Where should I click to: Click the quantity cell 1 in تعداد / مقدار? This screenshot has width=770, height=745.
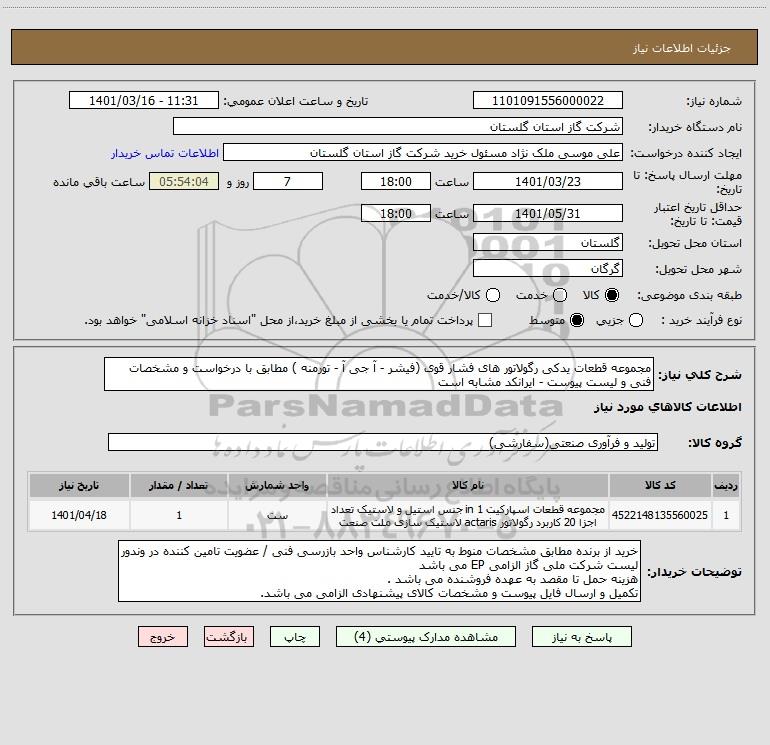click(179, 515)
